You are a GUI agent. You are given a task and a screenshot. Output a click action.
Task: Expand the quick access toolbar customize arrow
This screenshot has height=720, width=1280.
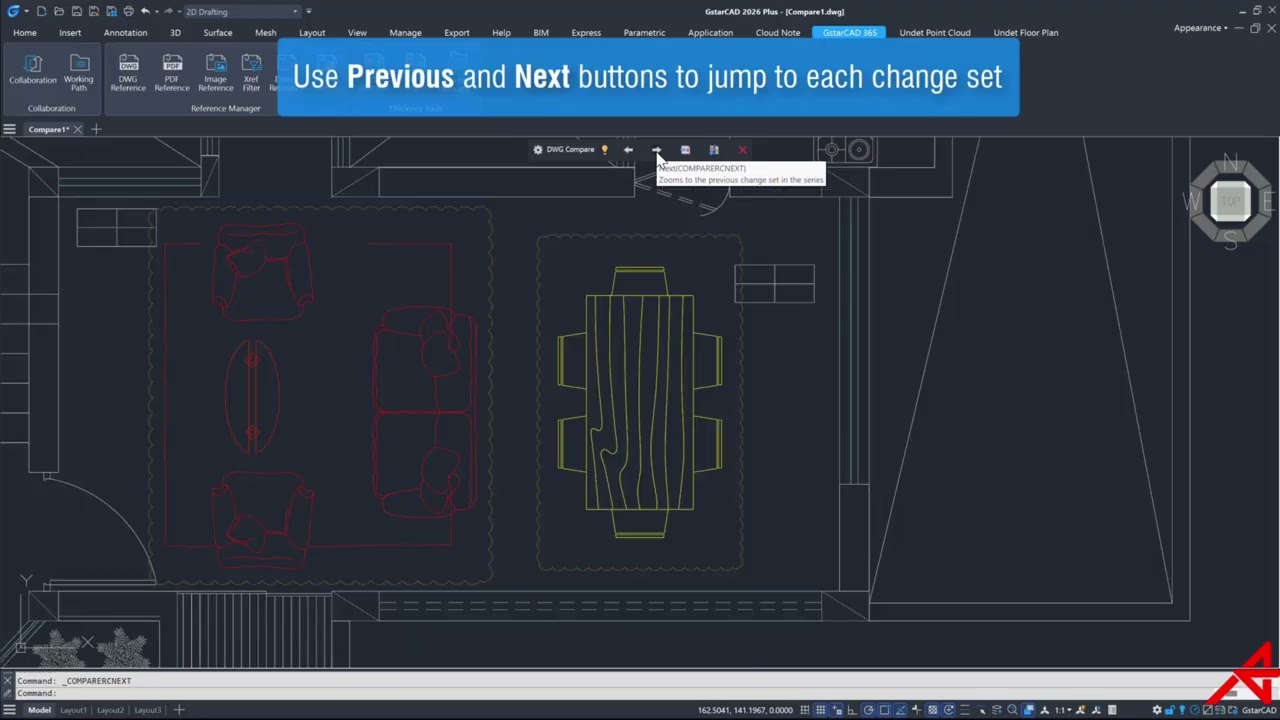tap(309, 11)
